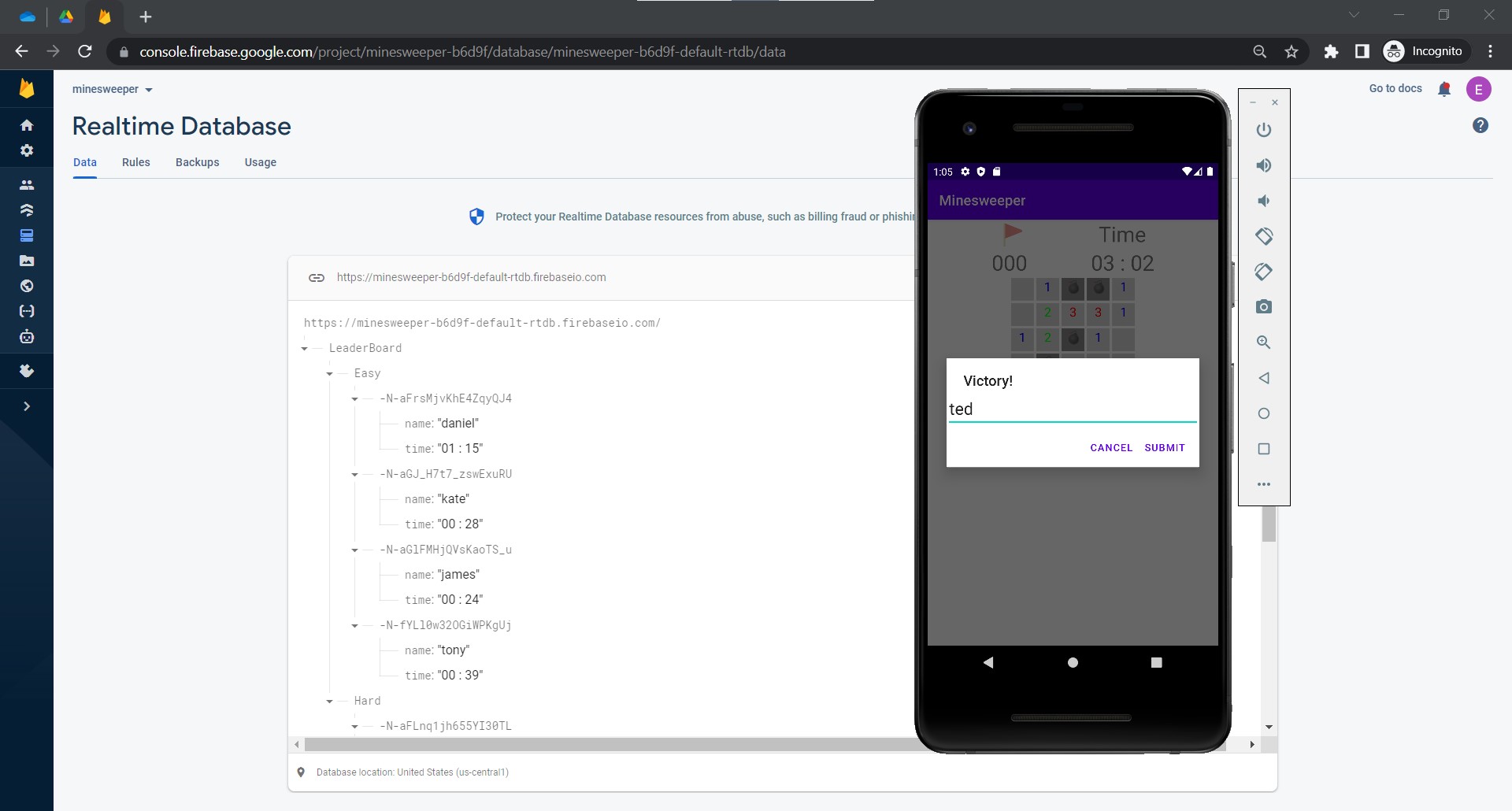The image size is (1512, 811).
Task: Tap Android home button on phone screen
Action: point(1073,663)
